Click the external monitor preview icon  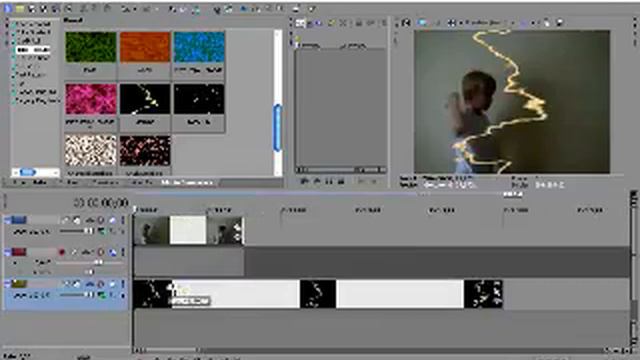(x=422, y=23)
